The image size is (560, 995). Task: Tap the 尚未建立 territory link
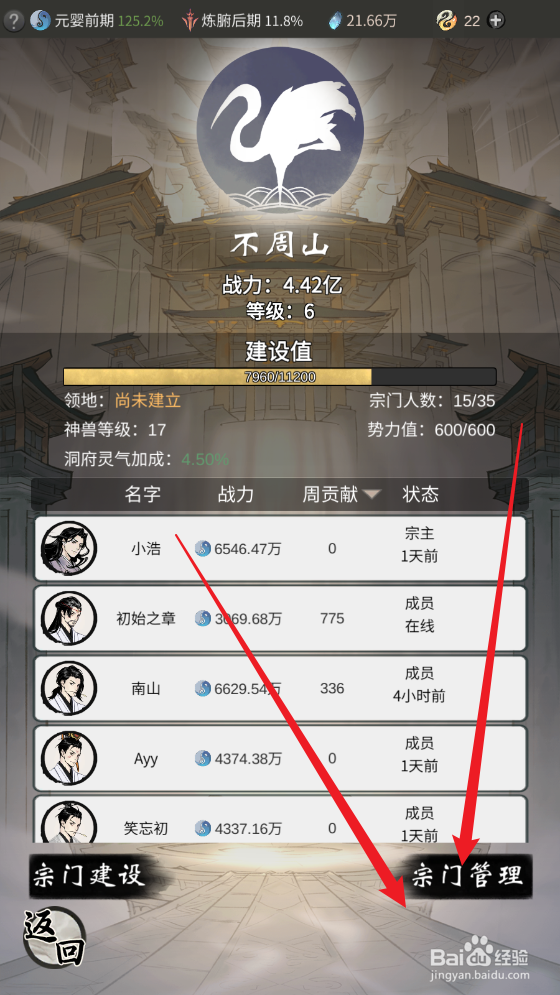click(x=148, y=401)
